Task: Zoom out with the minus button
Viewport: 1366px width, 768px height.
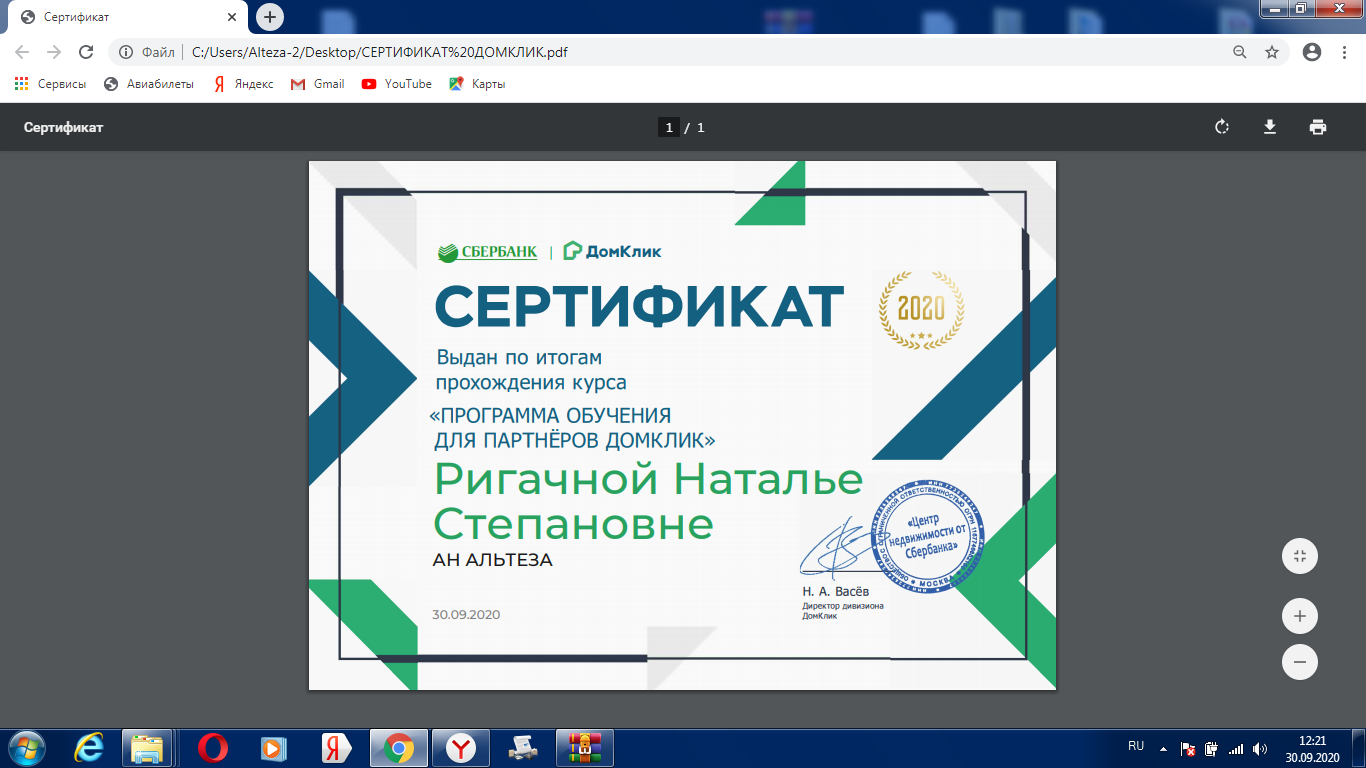Action: click(x=1300, y=662)
